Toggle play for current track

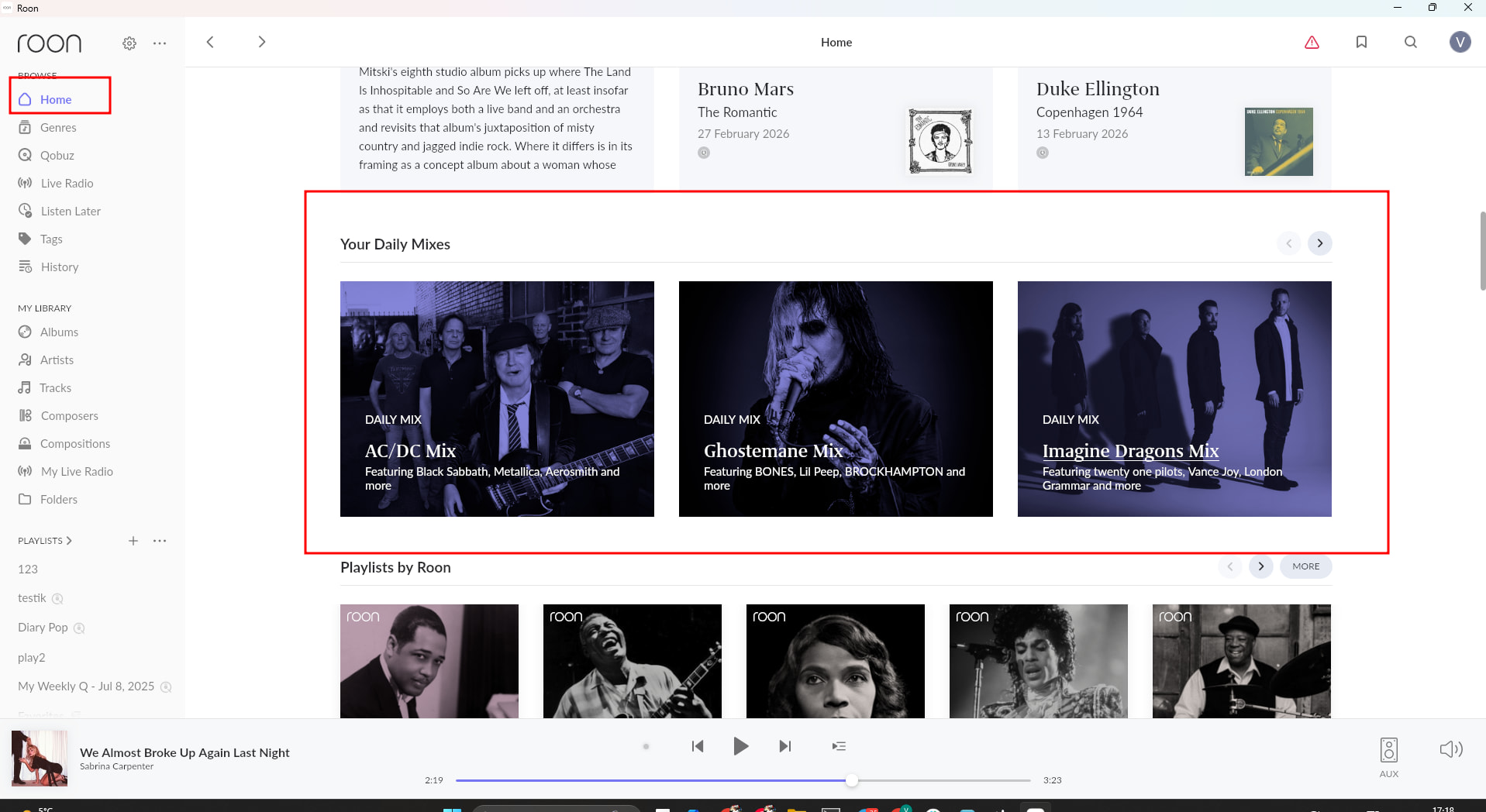pos(741,746)
